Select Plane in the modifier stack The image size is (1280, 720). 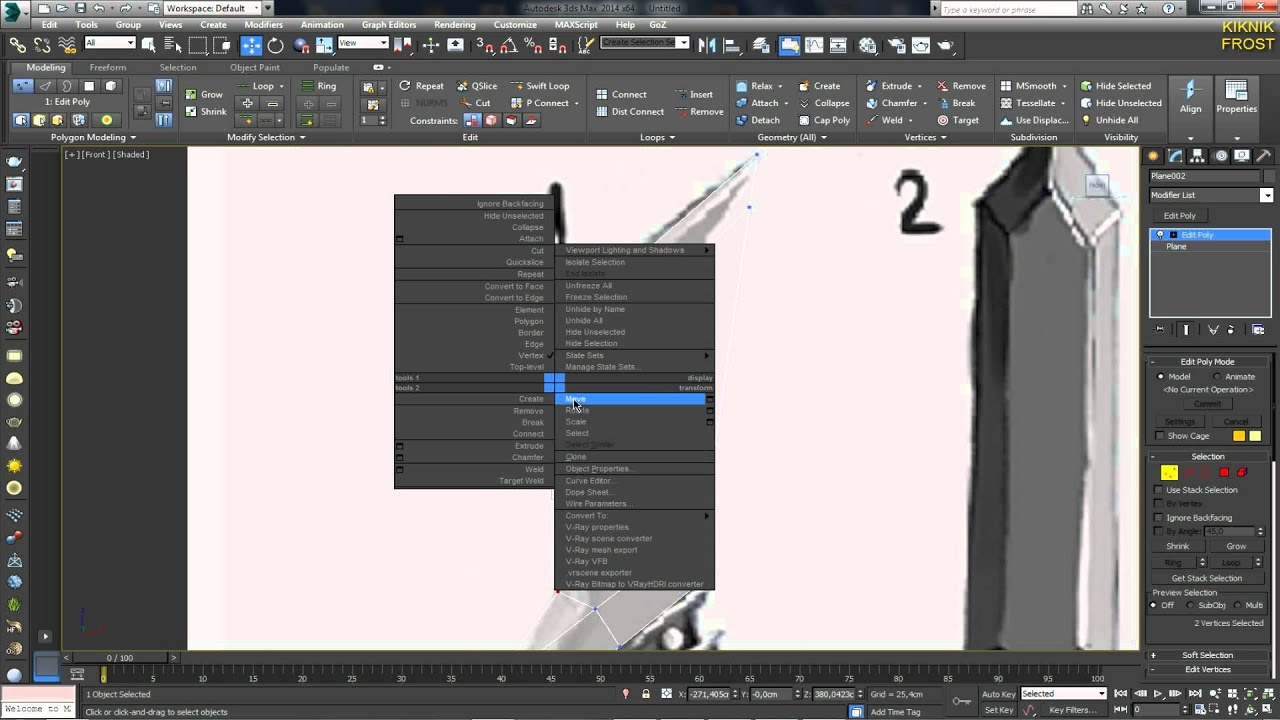[1176, 246]
